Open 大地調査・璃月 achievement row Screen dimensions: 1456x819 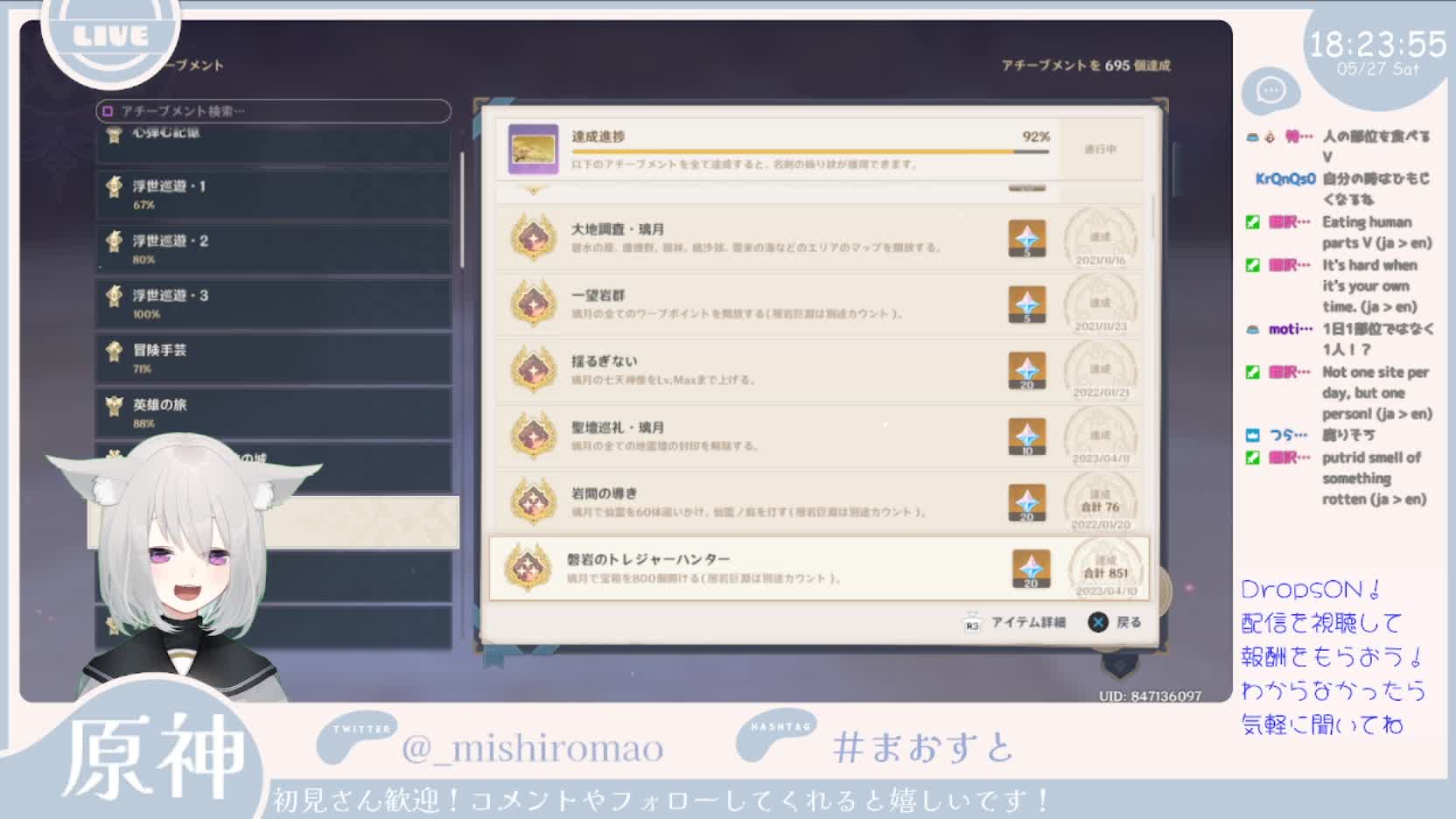pyautogui.click(x=819, y=237)
